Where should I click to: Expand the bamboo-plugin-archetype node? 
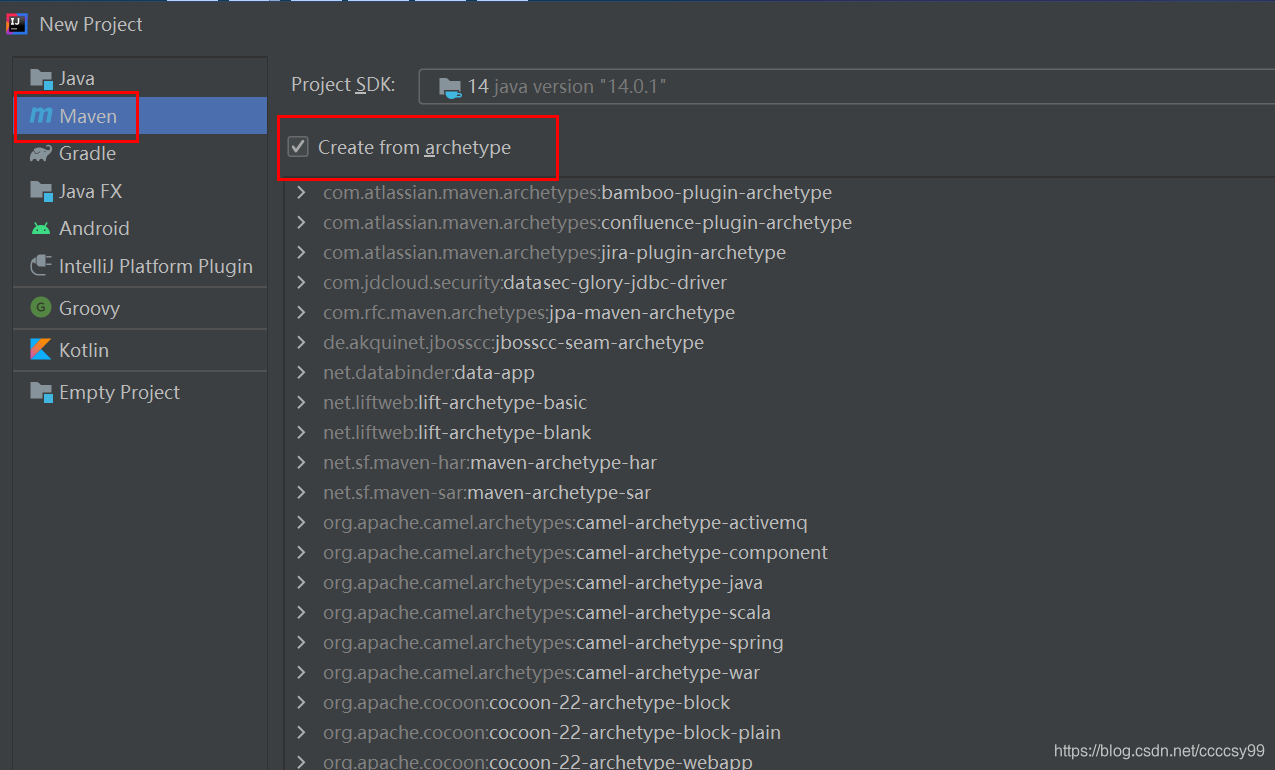point(302,193)
